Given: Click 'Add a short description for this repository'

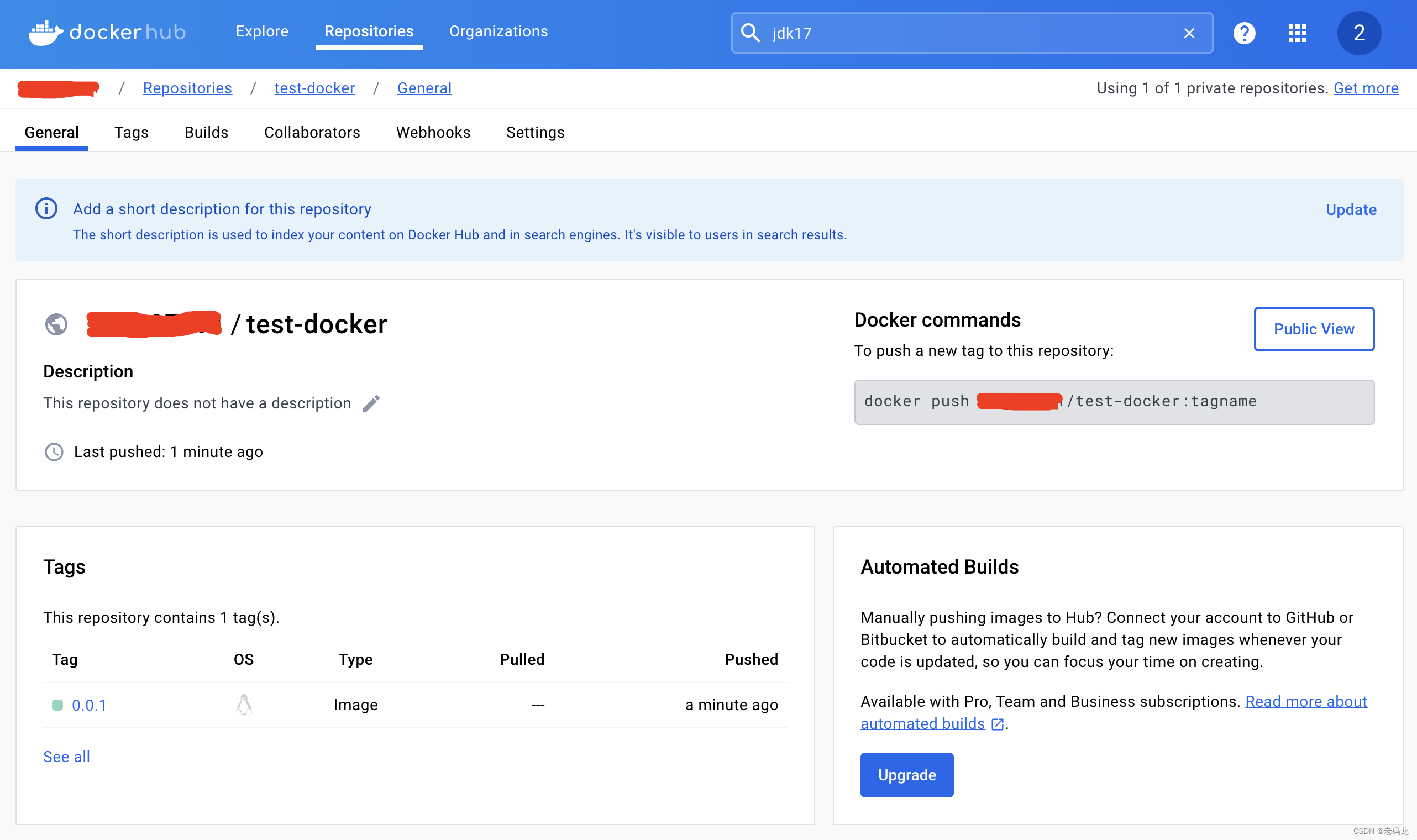Looking at the screenshot, I should (x=222, y=209).
